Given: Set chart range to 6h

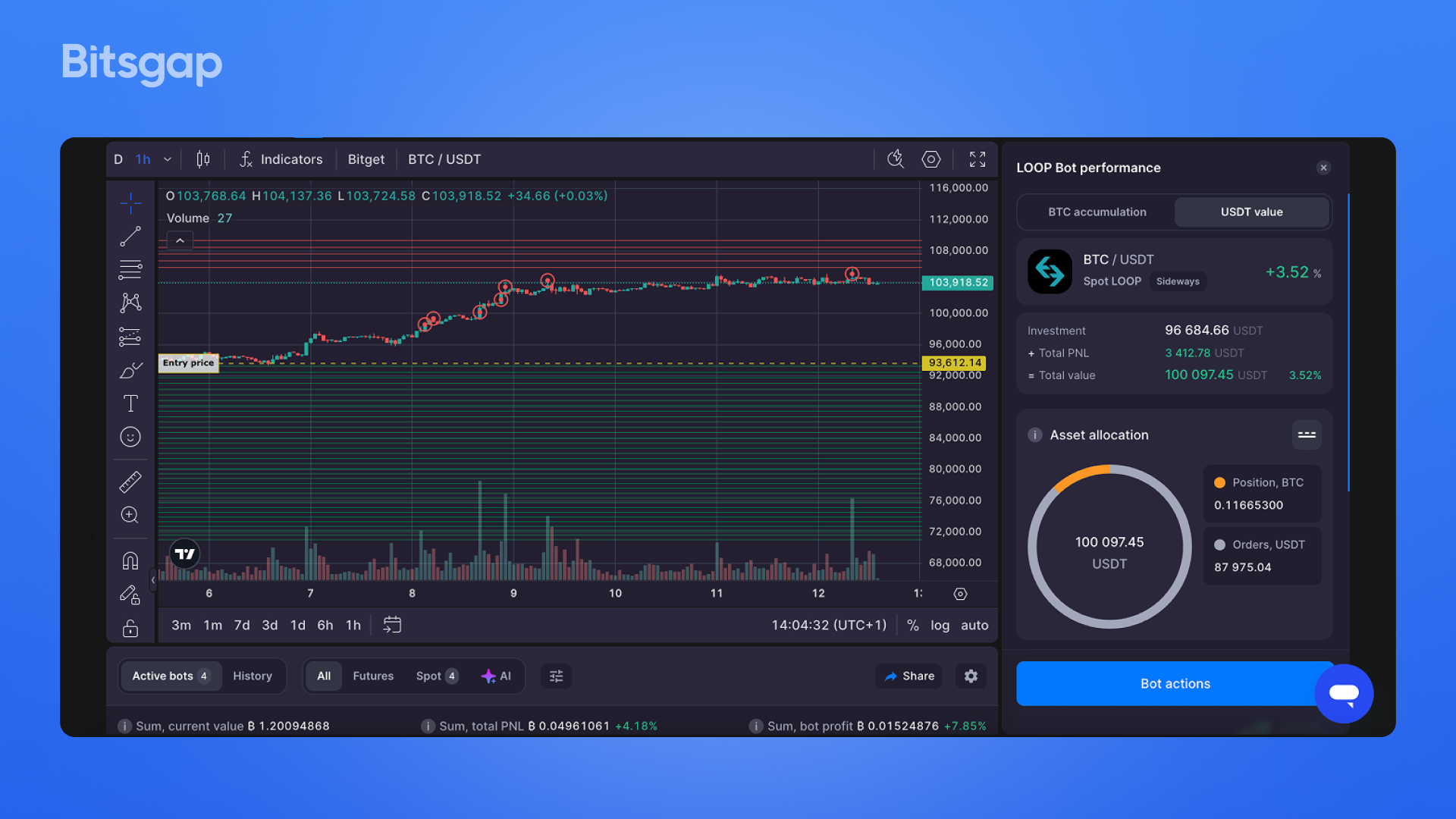Looking at the screenshot, I should (325, 625).
